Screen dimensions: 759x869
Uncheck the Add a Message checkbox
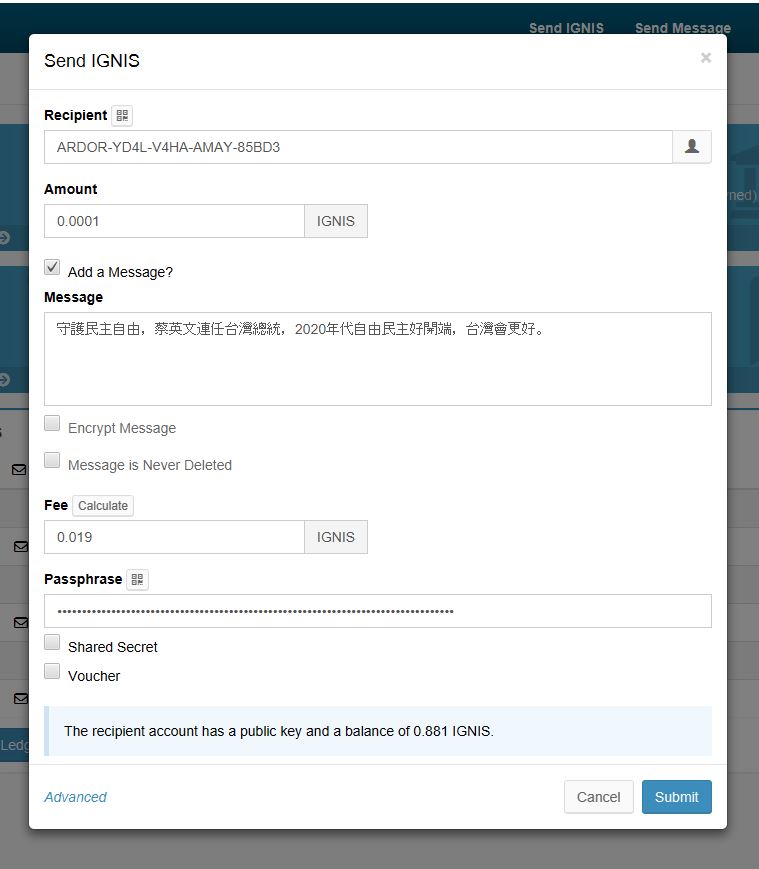[52, 268]
